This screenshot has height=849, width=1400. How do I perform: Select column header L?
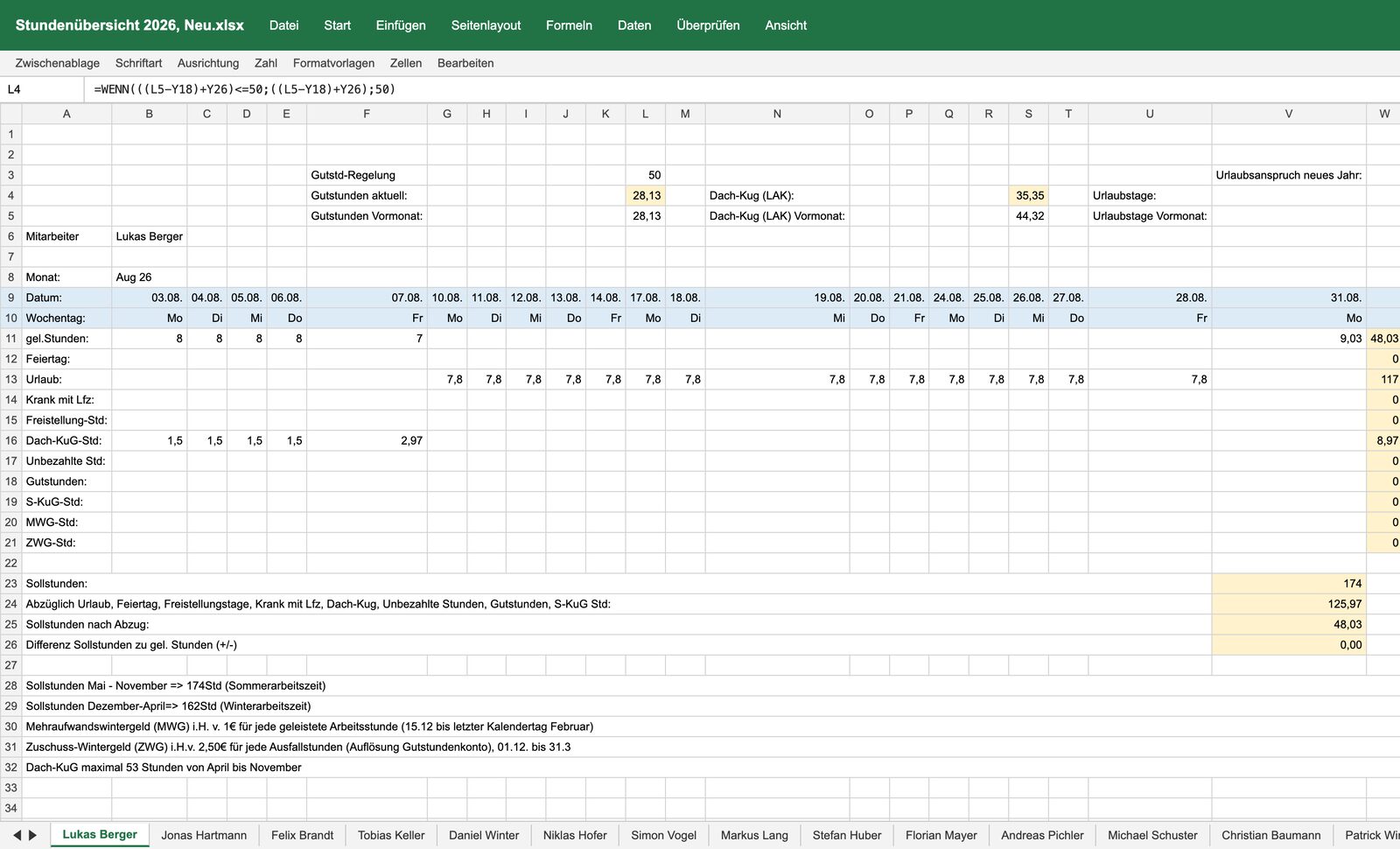coord(646,114)
